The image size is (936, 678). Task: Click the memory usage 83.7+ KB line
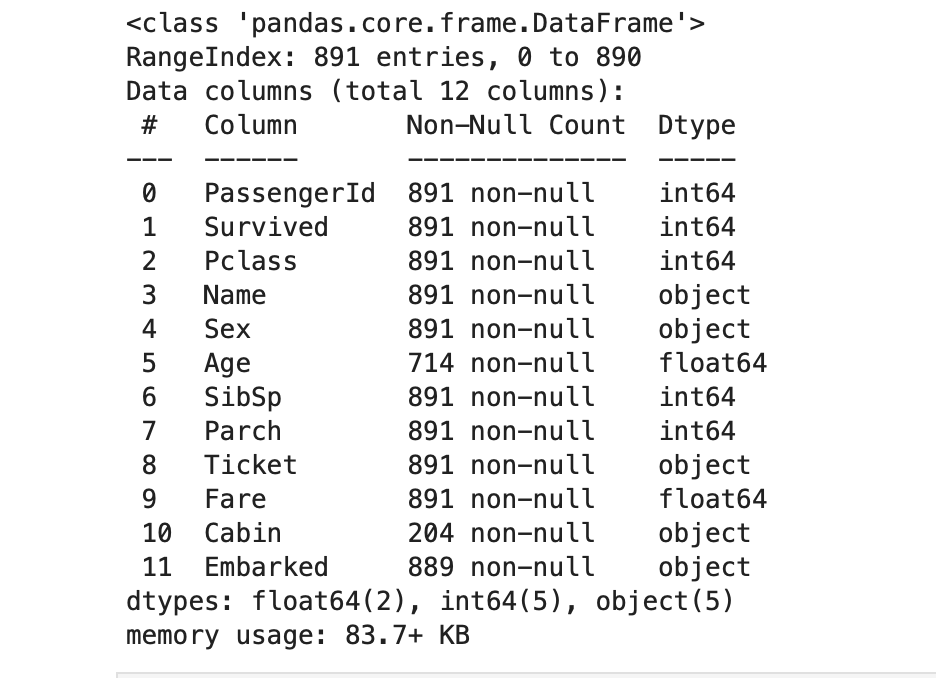[x=297, y=635]
